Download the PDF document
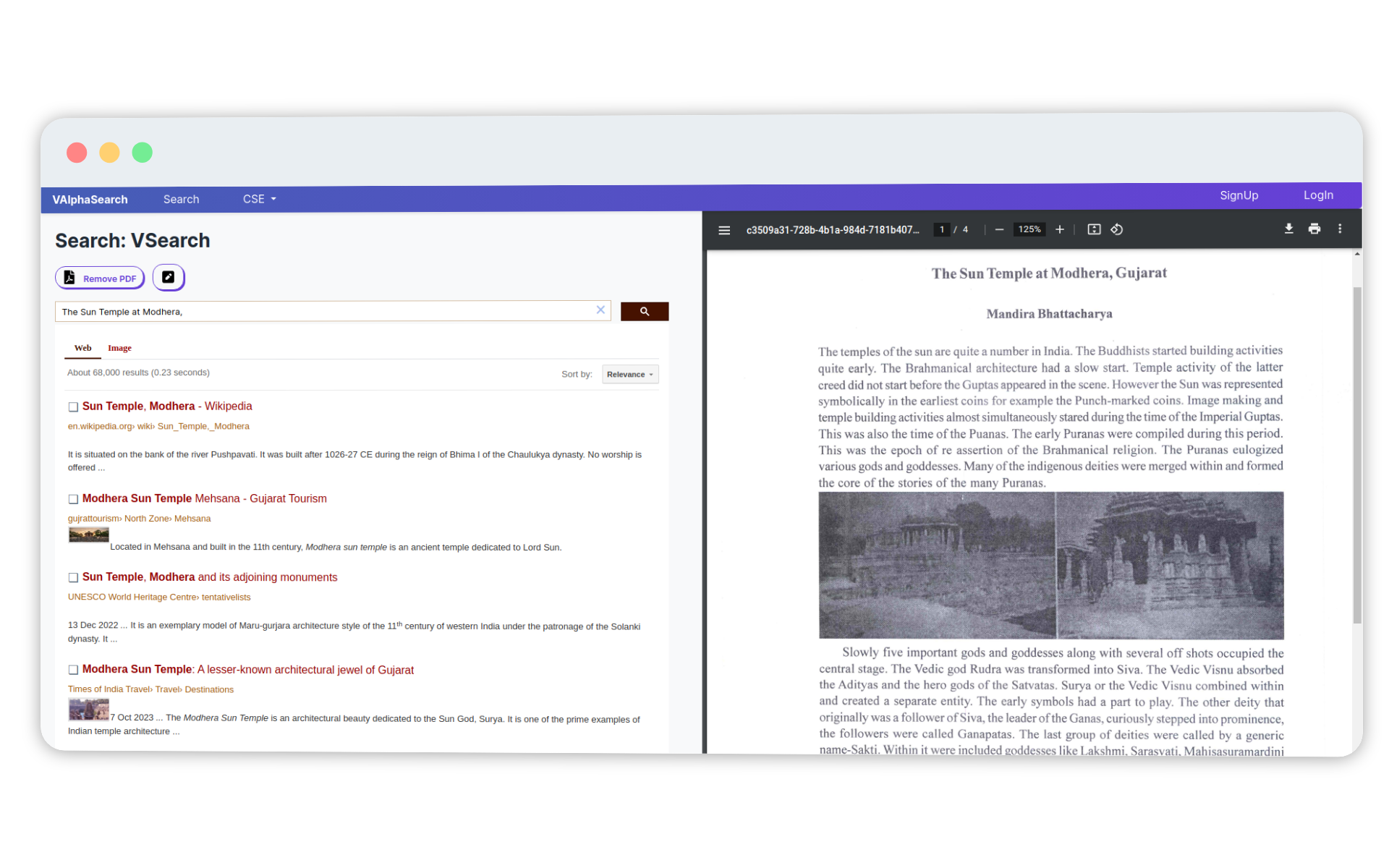 (1288, 229)
